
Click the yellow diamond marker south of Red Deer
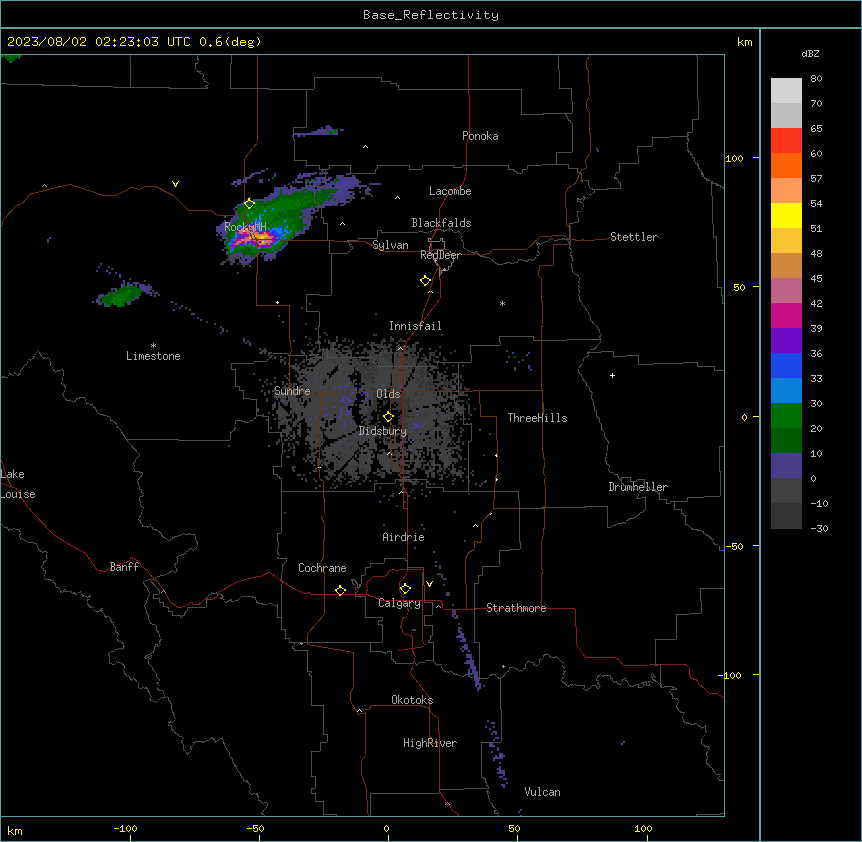tap(425, 281)
